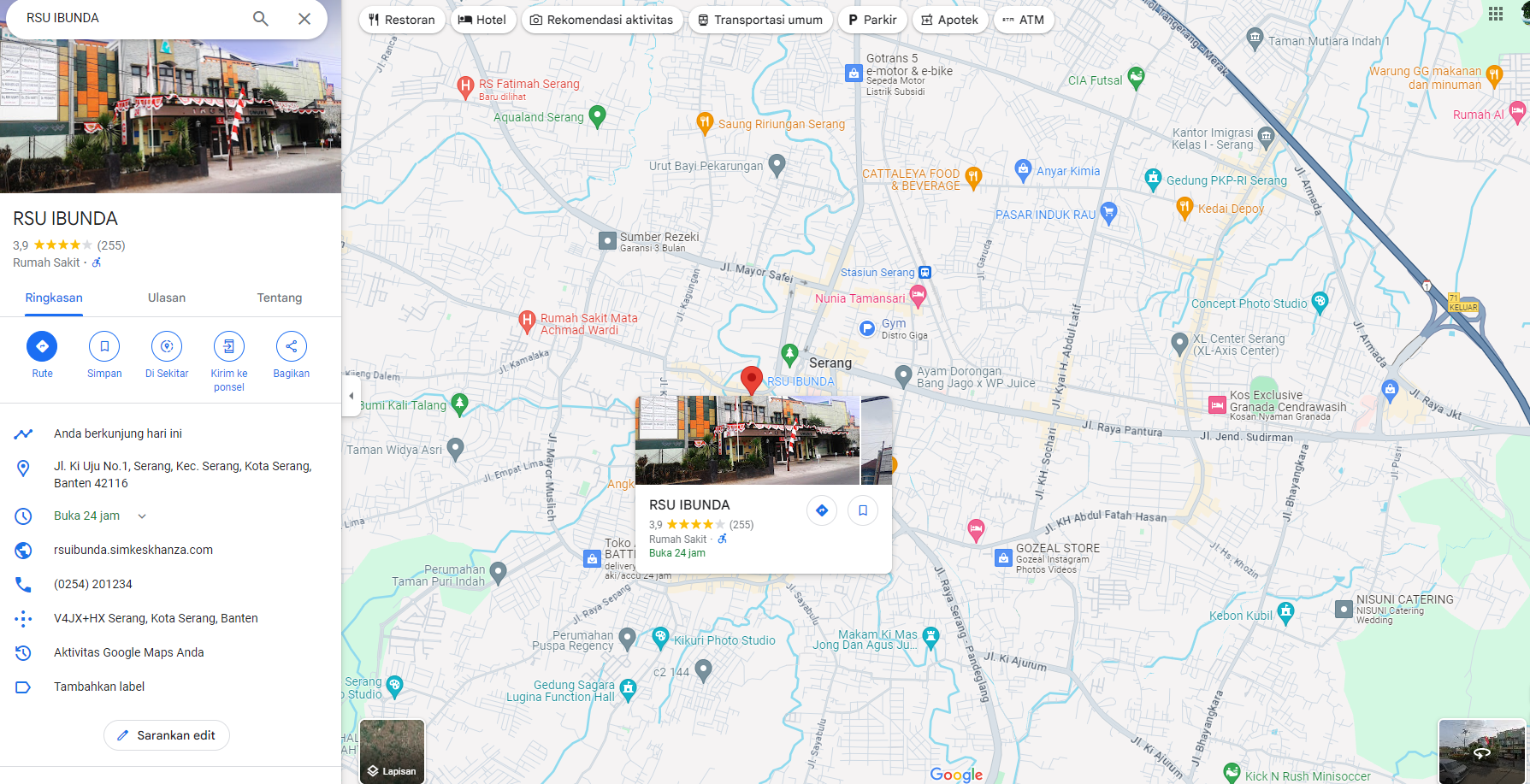Share place with Bagikan icon
This screenshot has width=1530, height=784.
pos(291,346)
